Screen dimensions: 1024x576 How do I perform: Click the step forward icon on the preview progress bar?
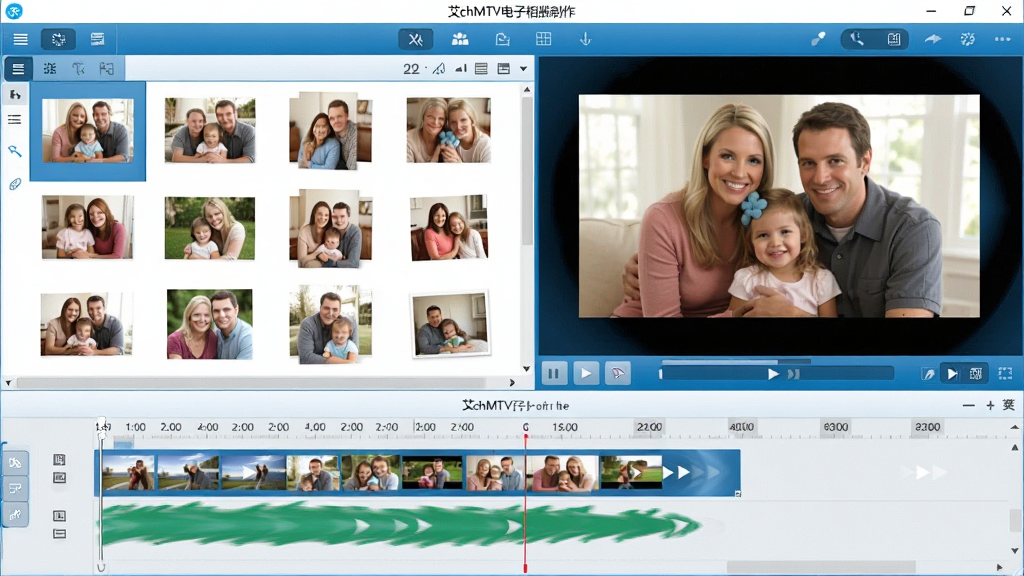[793, 374]
